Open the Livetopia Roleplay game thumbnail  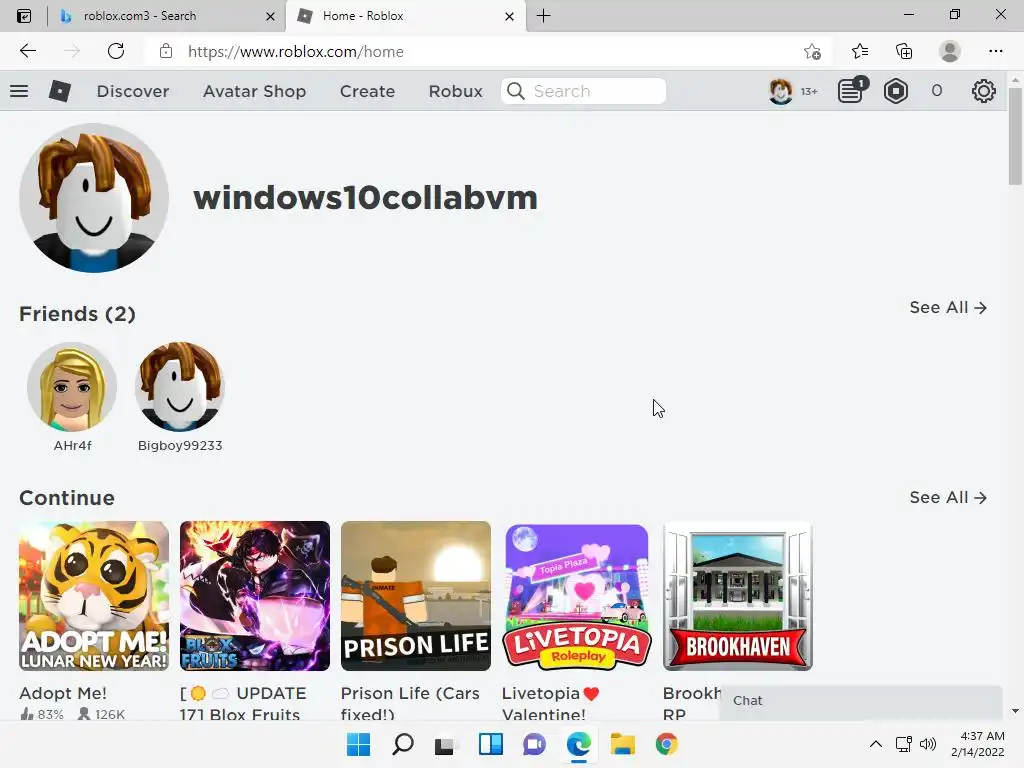[x=577, y=596]
